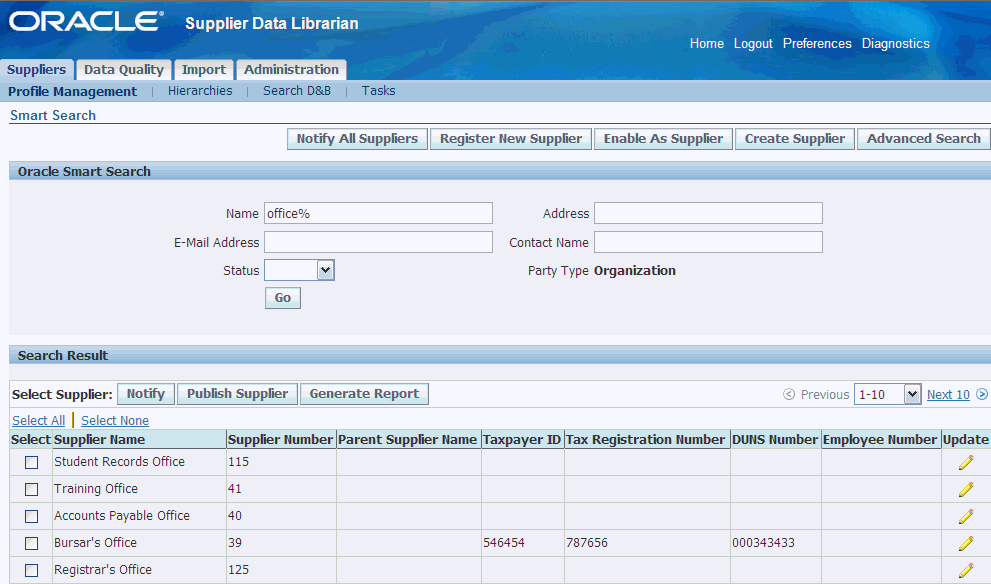The height and width of the screenshot is (584, 991).
Task: Click the Generate Report button
Action: pyautogui.click(x=364, y=394)
